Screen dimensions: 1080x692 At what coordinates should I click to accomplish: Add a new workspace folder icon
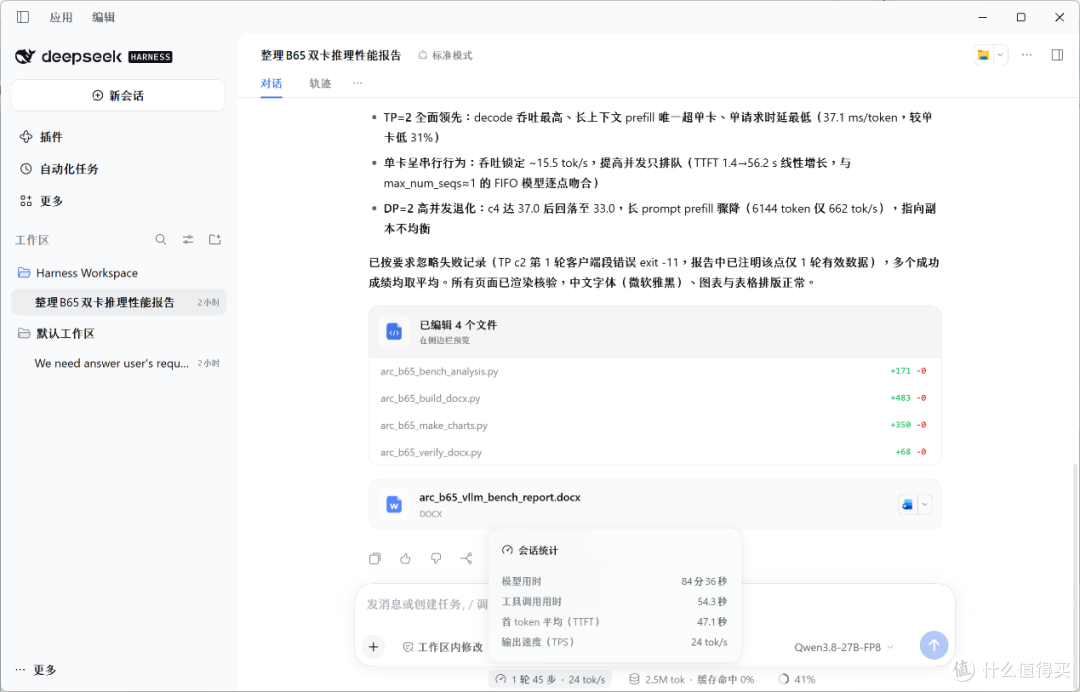(215, 240)
